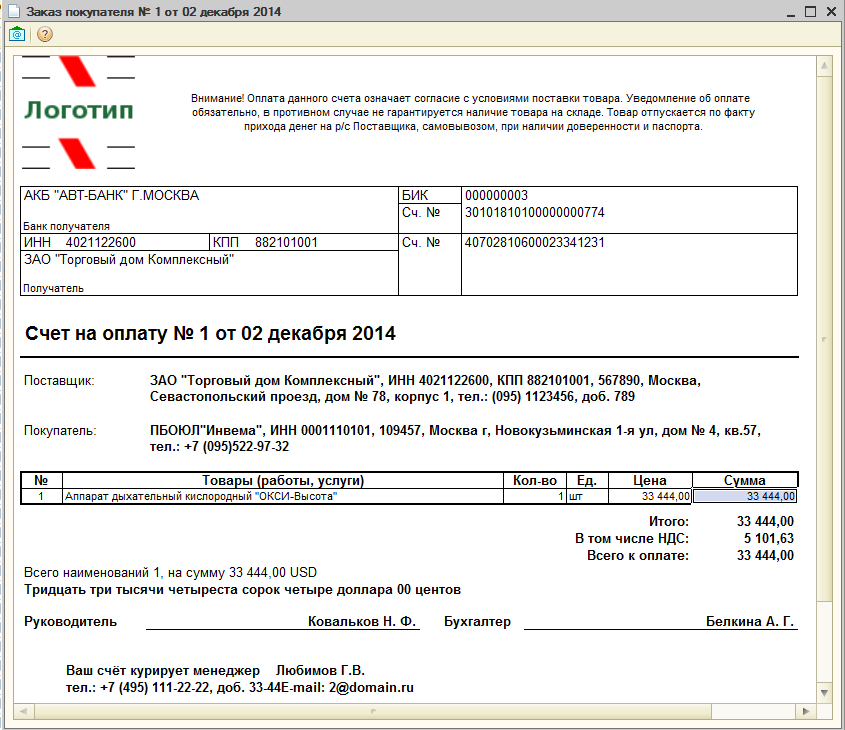845x730 pixels.
Task: Minimize the order window
Action: click(791, 12)
